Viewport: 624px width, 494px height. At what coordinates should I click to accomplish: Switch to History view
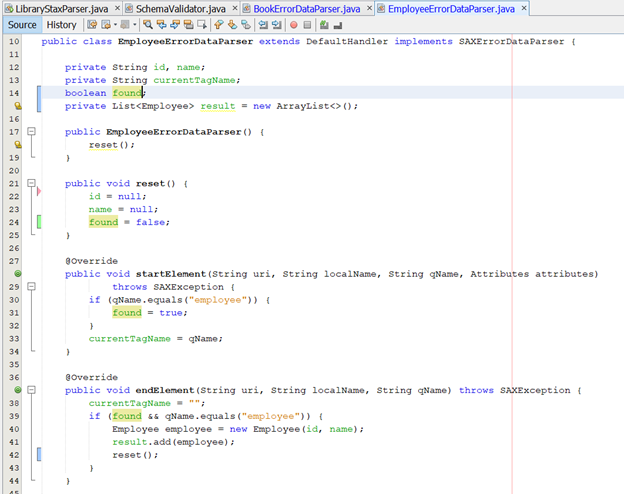(61, 25)
